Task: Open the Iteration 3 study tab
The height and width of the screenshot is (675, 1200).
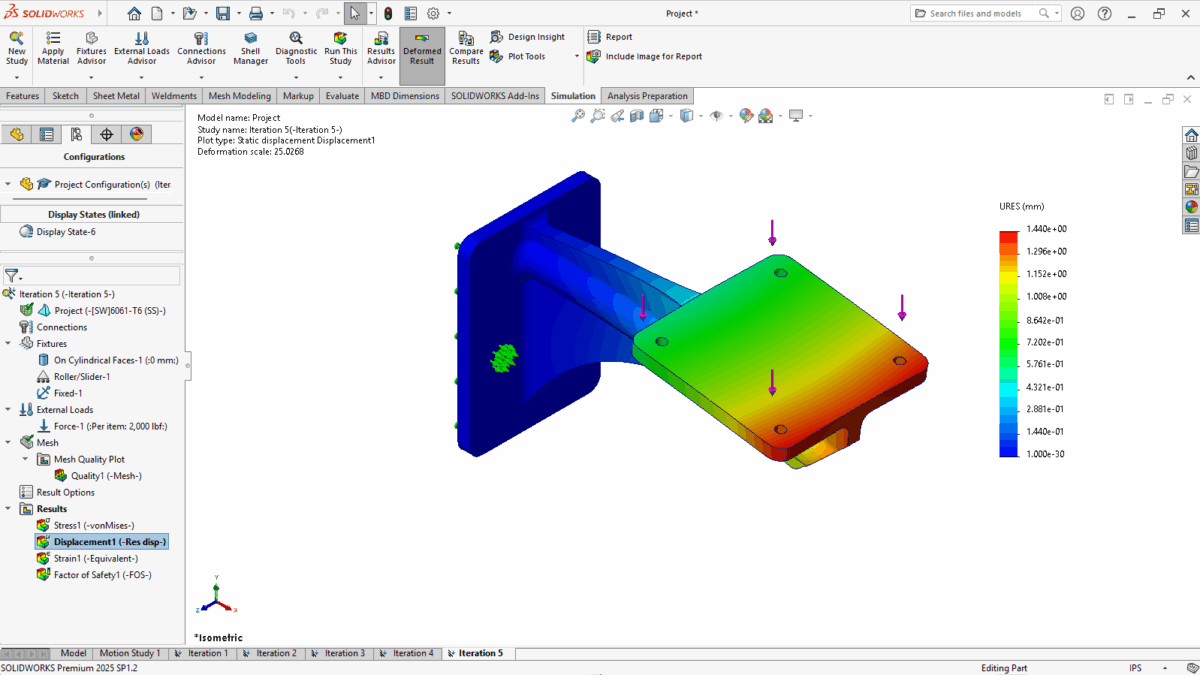Action: [337, 653]
